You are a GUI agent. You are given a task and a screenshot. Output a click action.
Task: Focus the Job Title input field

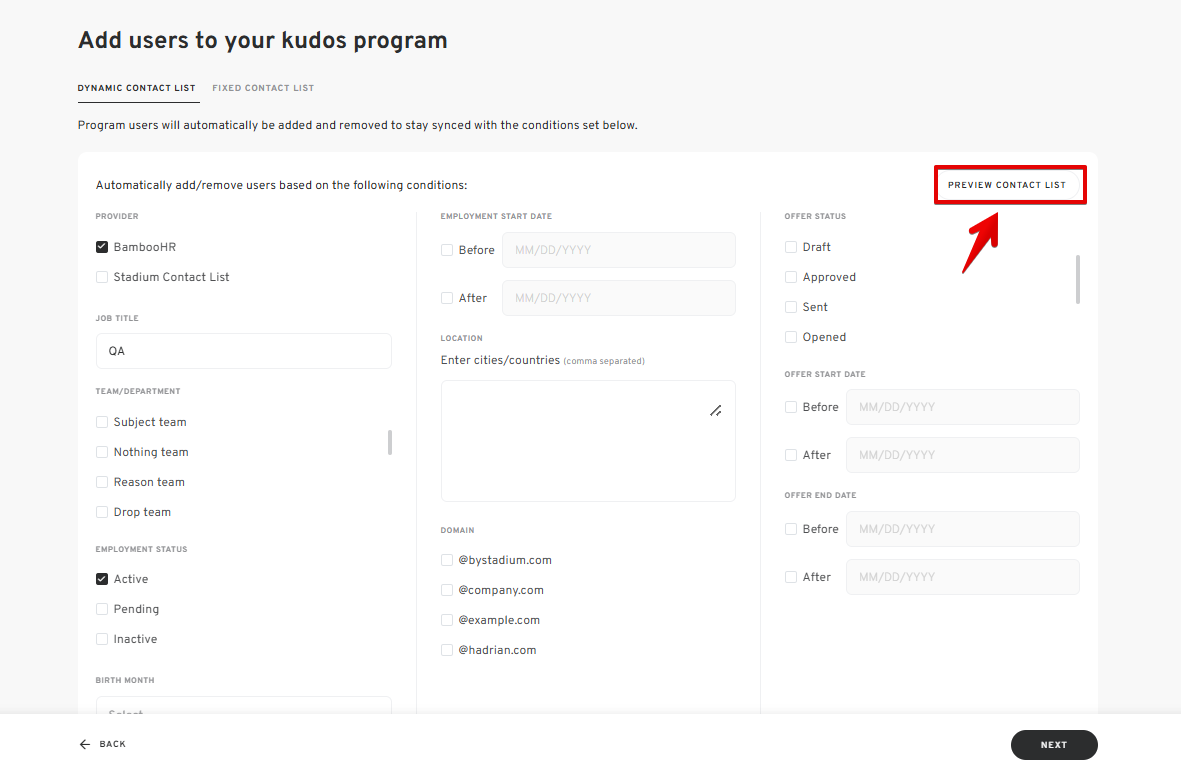pyautogui.click(x=243, y=351)
